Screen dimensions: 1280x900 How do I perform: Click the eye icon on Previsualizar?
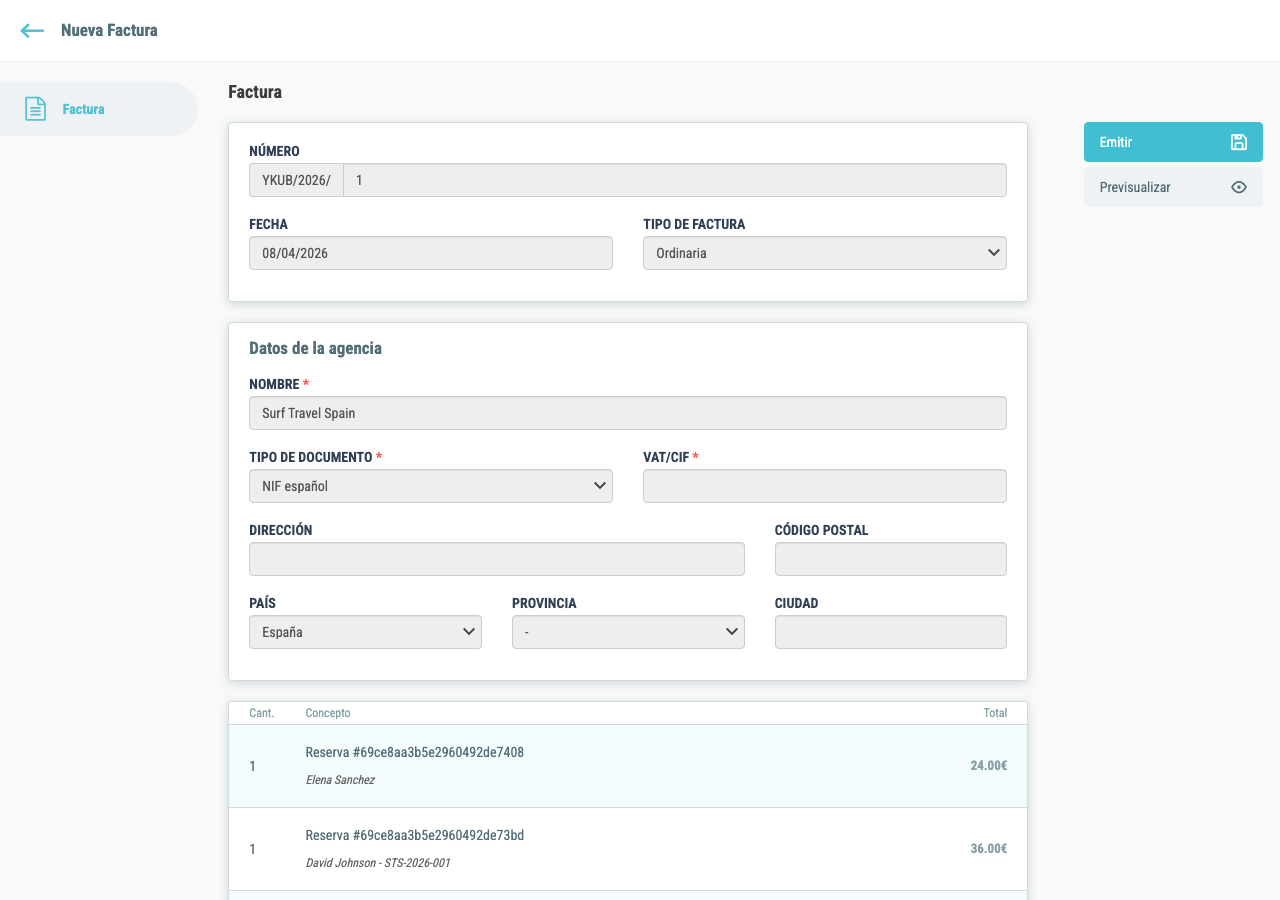[x=1239, y=187]
